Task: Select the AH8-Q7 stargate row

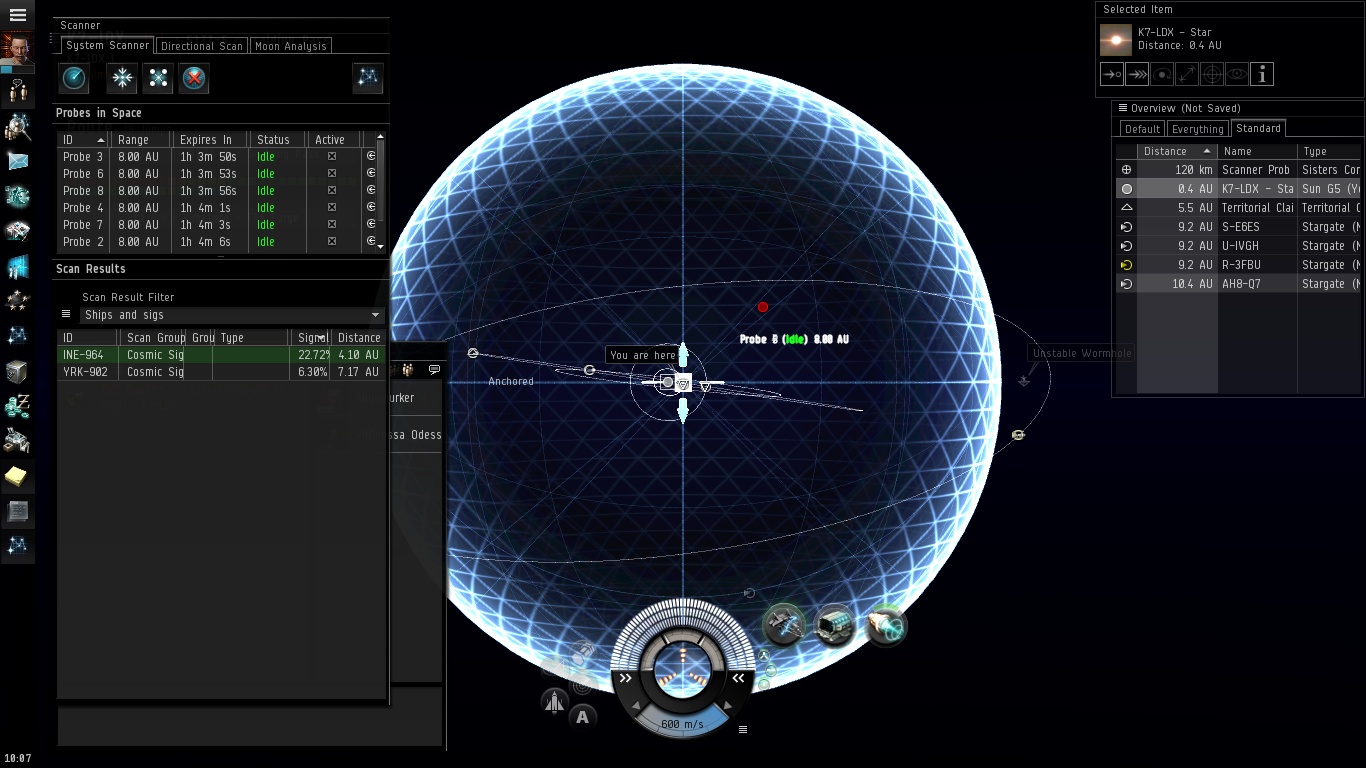Action: (x=1240, y=284)
